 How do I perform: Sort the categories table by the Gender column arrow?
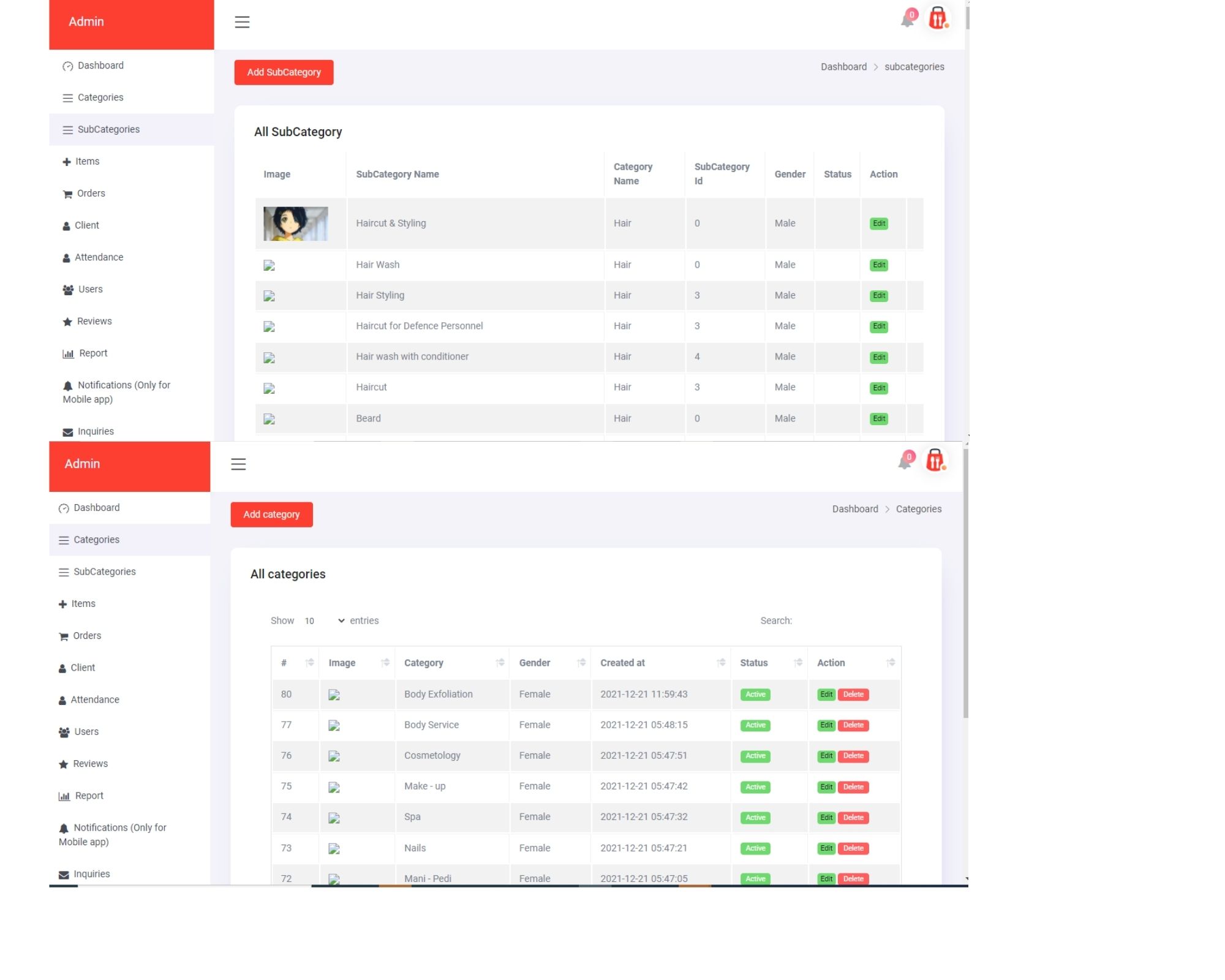(581, 663)
